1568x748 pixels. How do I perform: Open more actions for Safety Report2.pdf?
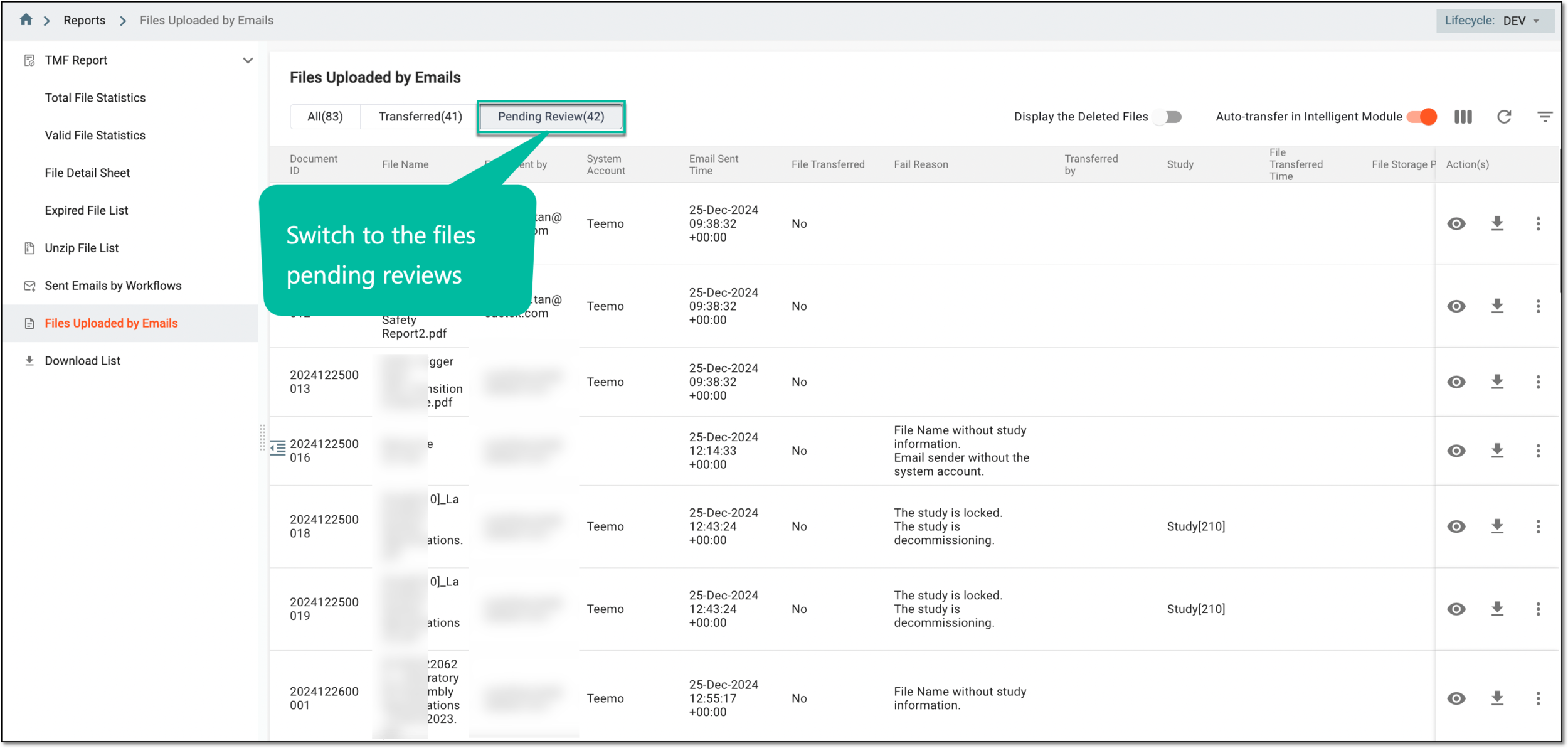(1538, 306)
